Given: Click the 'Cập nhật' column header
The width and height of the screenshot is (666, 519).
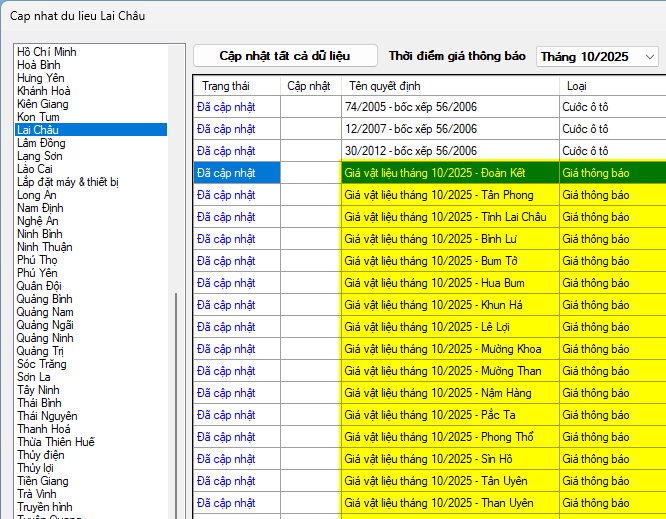Looking at the screenshot, I should click(x=309, y=86).
